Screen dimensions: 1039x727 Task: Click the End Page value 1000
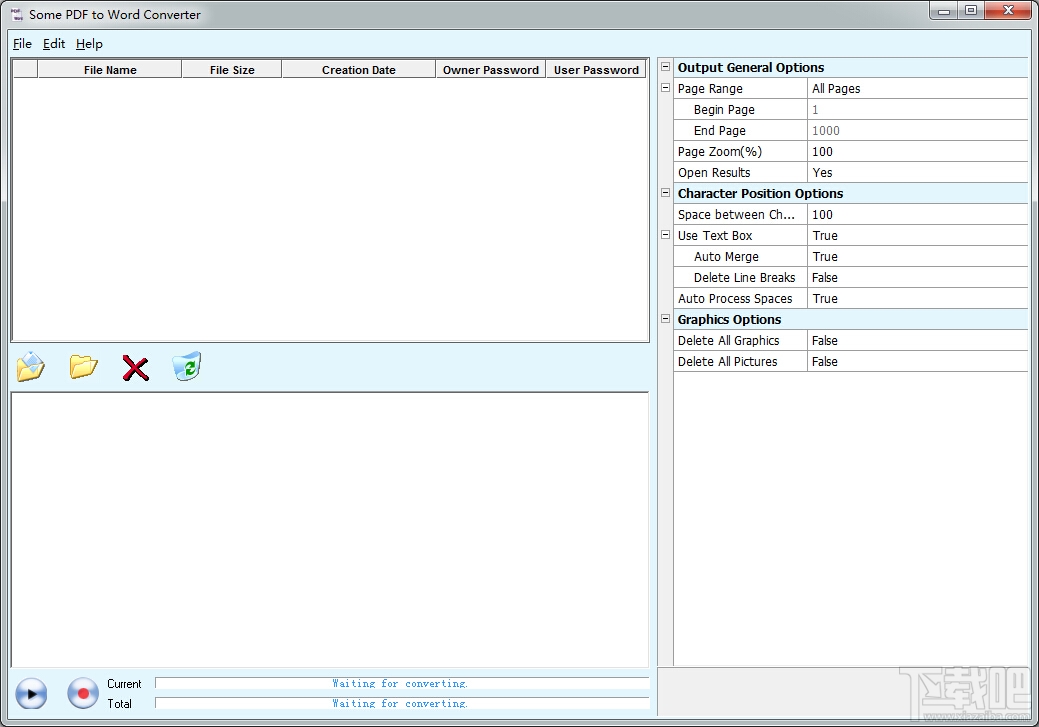click(918, 131)
